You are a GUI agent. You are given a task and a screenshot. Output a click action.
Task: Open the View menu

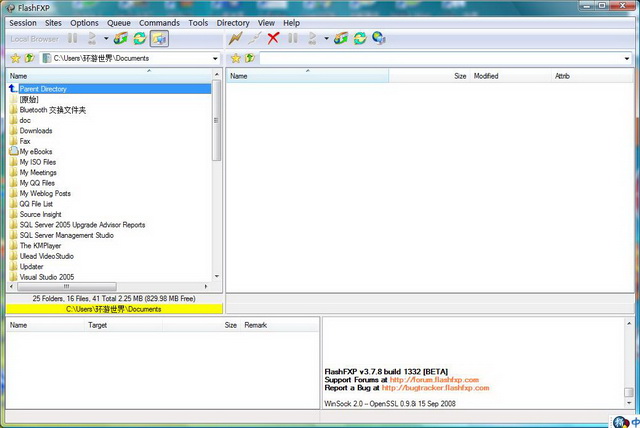point(266,23)
